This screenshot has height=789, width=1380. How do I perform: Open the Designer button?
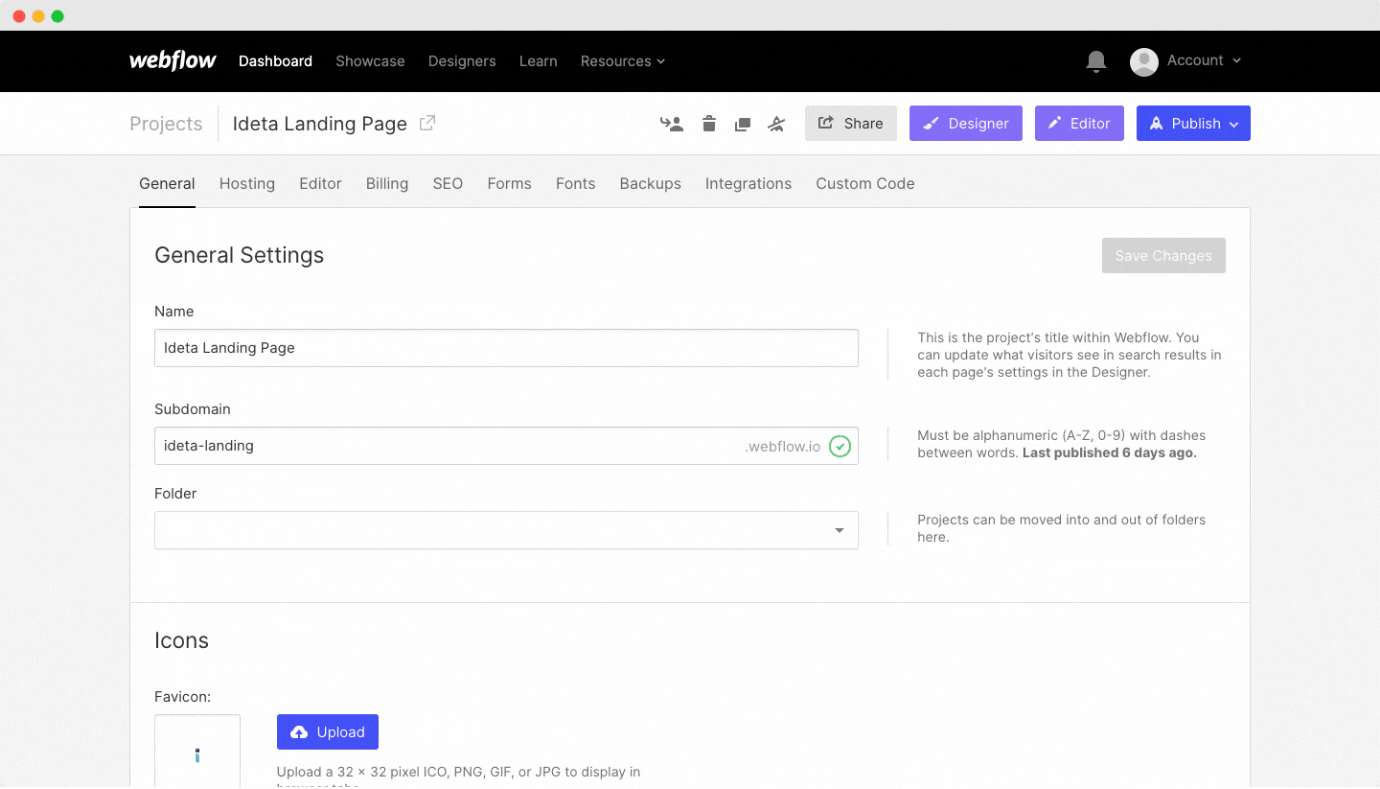coord(966,123)
